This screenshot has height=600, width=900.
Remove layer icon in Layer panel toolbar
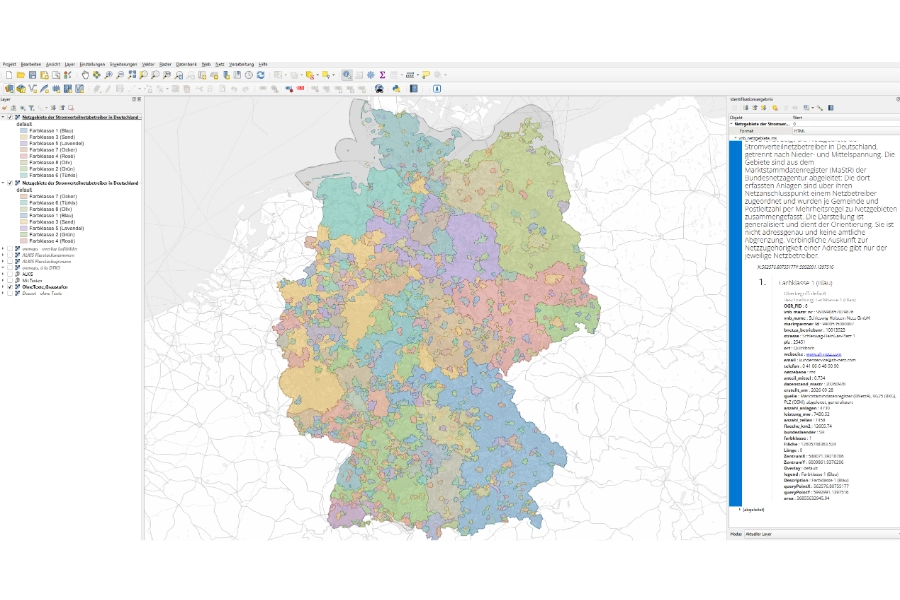[71, 108]
